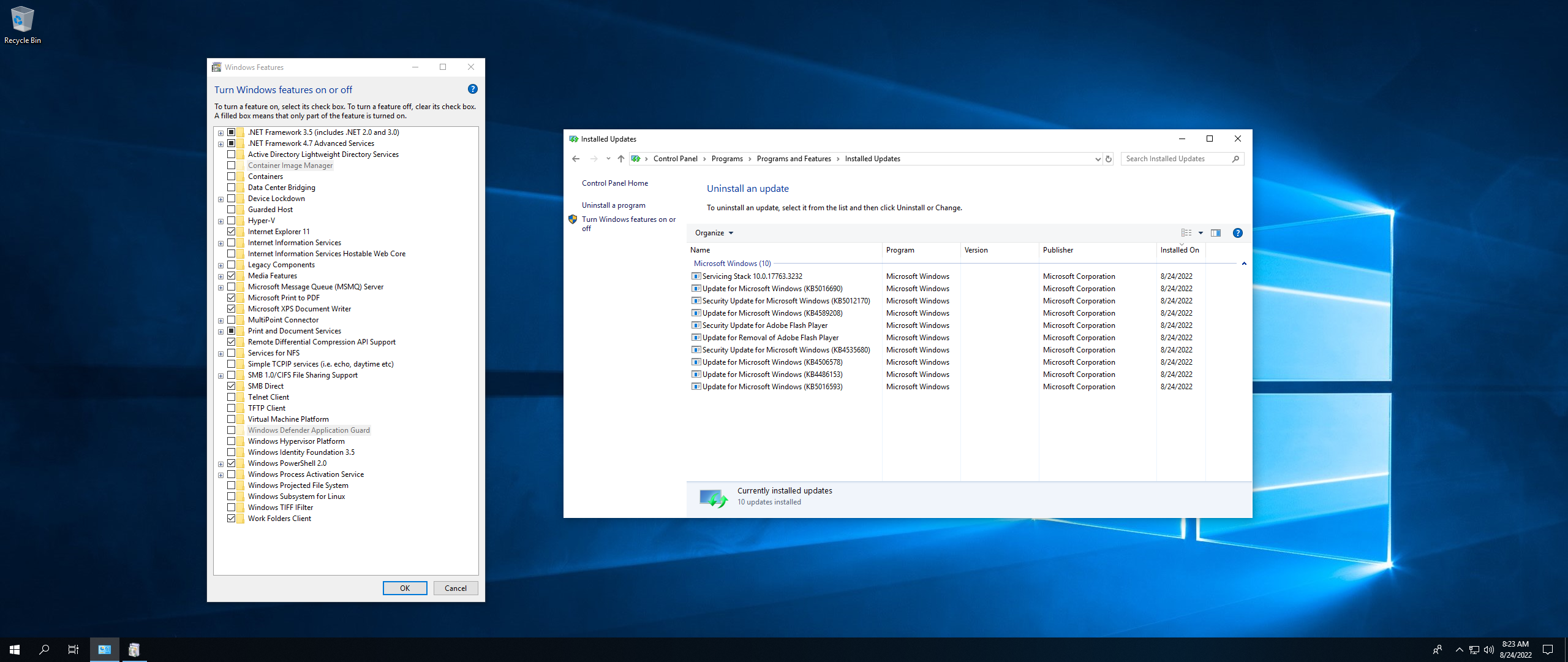
Task: Sort by the Installed On column
Action: point(1180,250)
